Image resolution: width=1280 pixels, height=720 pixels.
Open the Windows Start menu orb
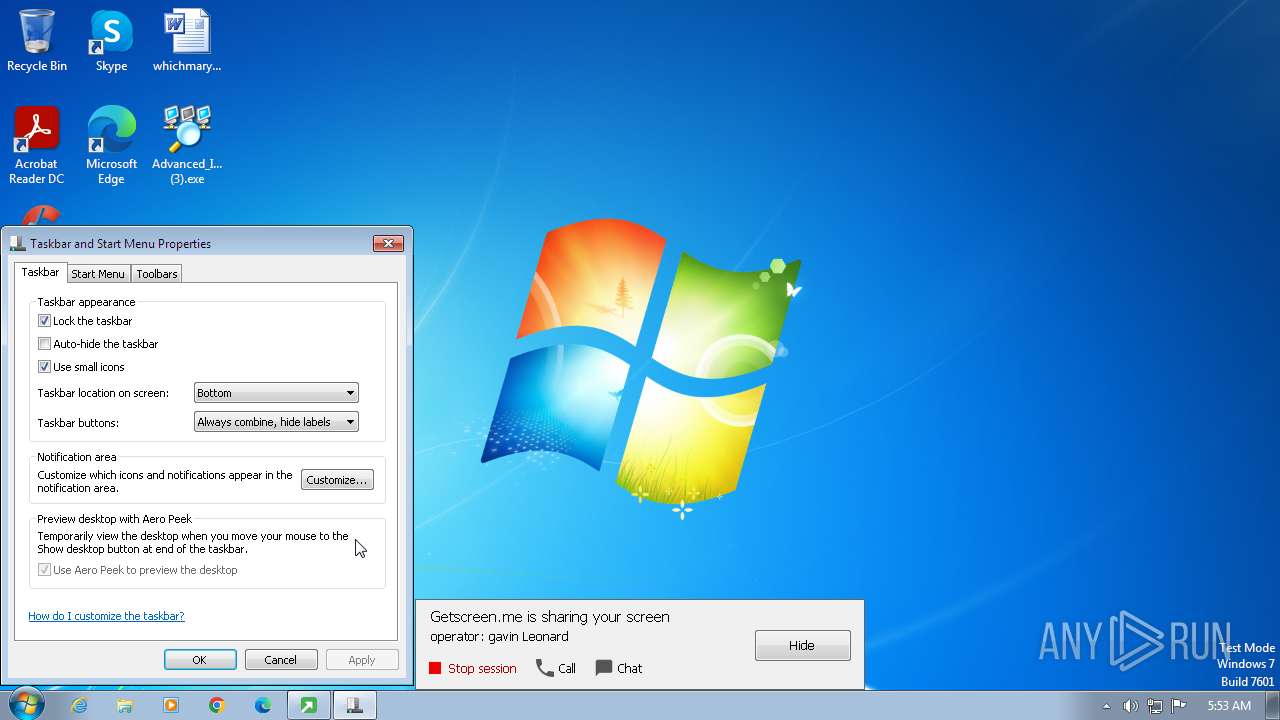click(26, 705)
